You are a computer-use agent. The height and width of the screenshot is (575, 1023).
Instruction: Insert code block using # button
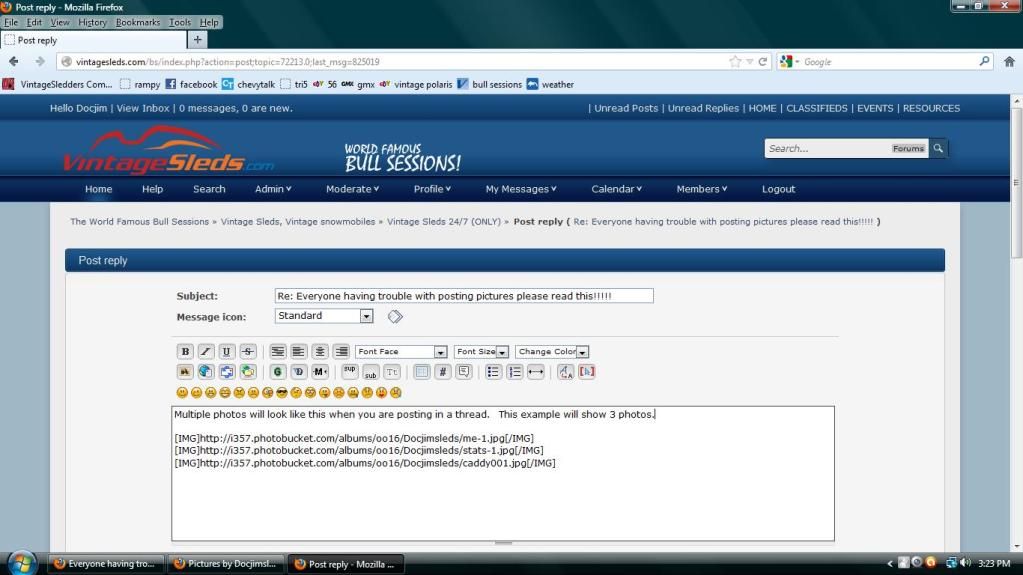pyautogui.click(x=443, y=372)
